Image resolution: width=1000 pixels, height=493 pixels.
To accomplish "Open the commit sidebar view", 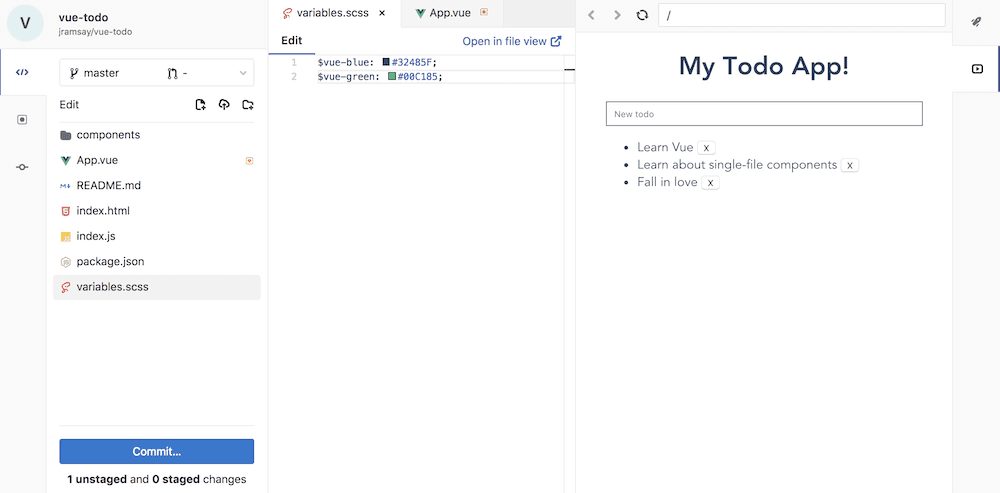I will point(22,167).
